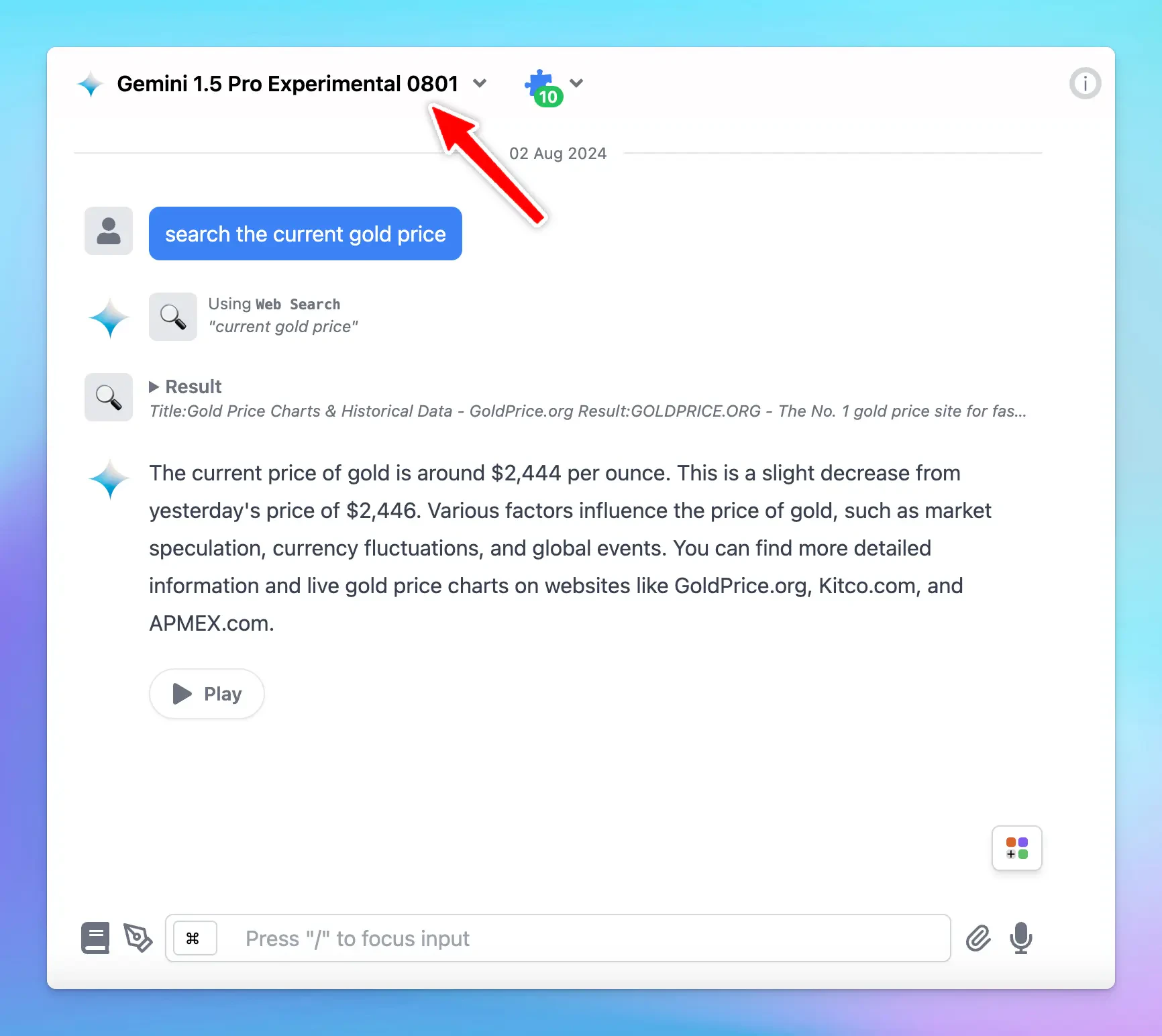Open the prompt library book icon
This screenshot has height=1036, width=1162.
(x=95, y=938)
